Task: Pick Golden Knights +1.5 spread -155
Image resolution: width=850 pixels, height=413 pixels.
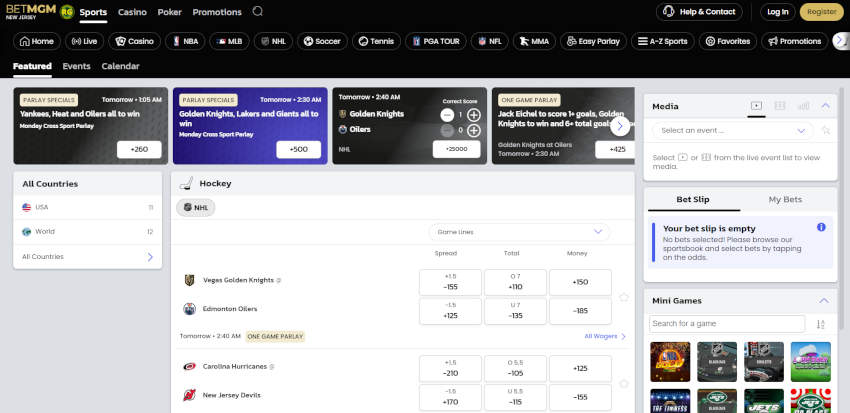Action: pos(450,282)
